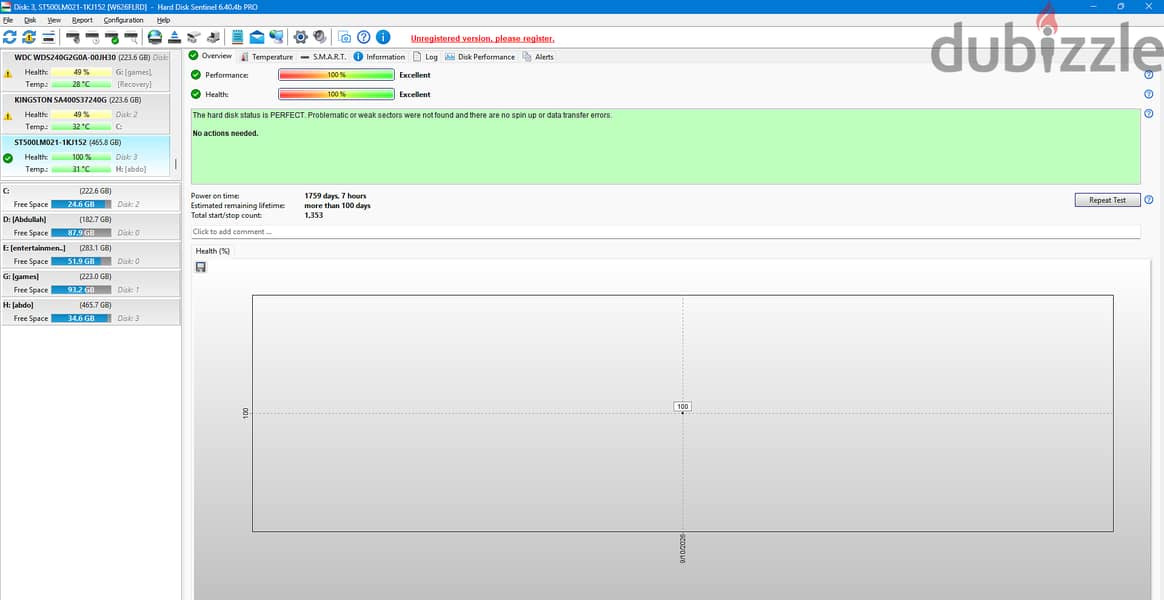Select the H: [abdo] volume entry
The image size is (1164, 600).
91,311
